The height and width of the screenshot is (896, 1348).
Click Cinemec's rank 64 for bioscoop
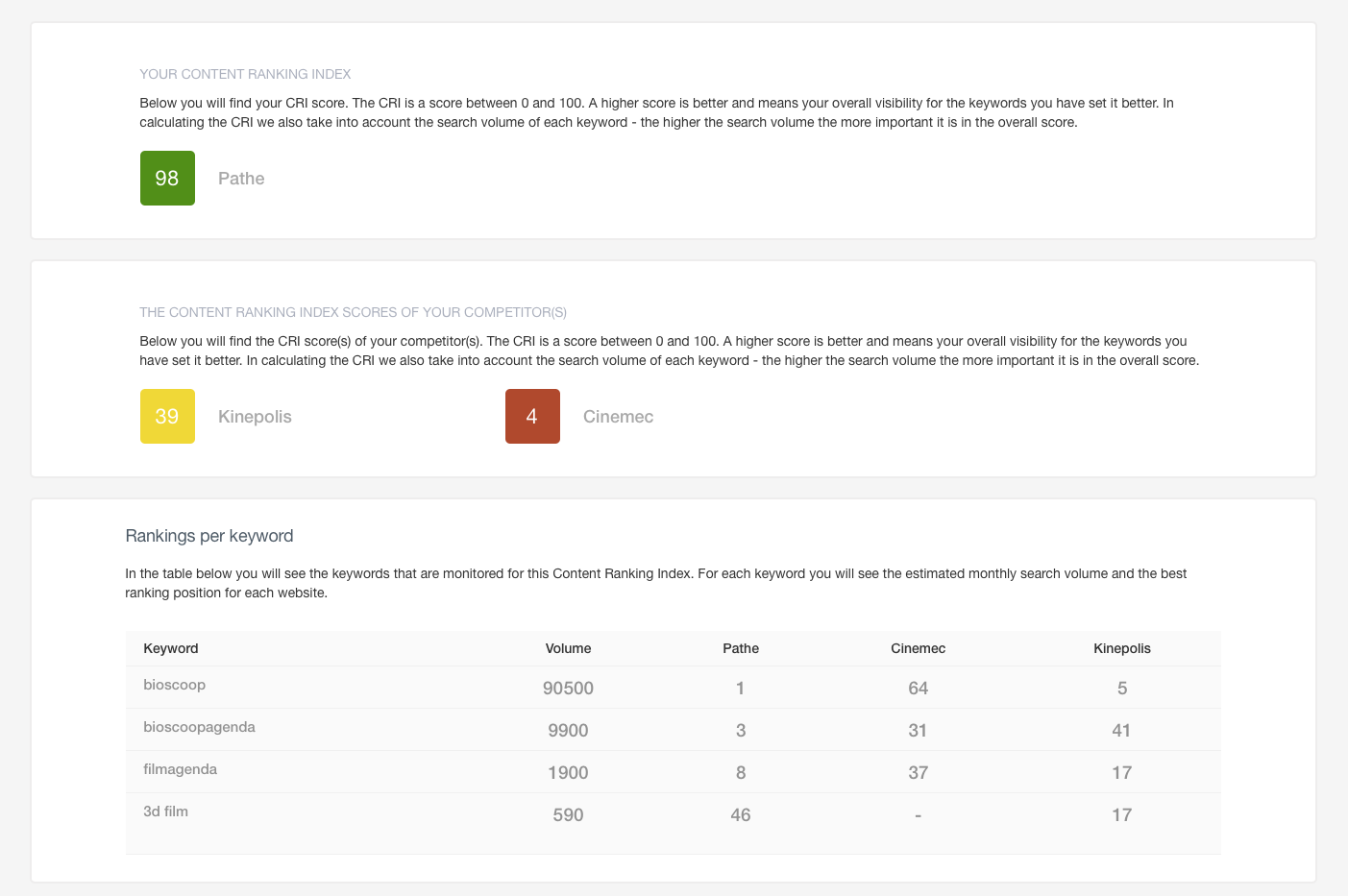click(x=918, y=688)
